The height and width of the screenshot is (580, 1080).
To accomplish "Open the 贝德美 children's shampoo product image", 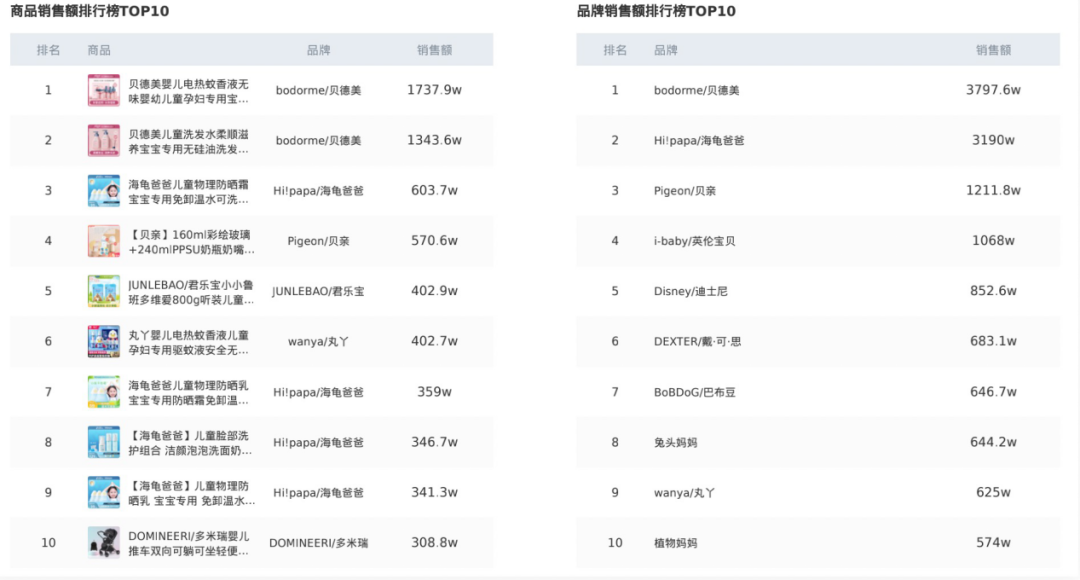I will point(103,140).
